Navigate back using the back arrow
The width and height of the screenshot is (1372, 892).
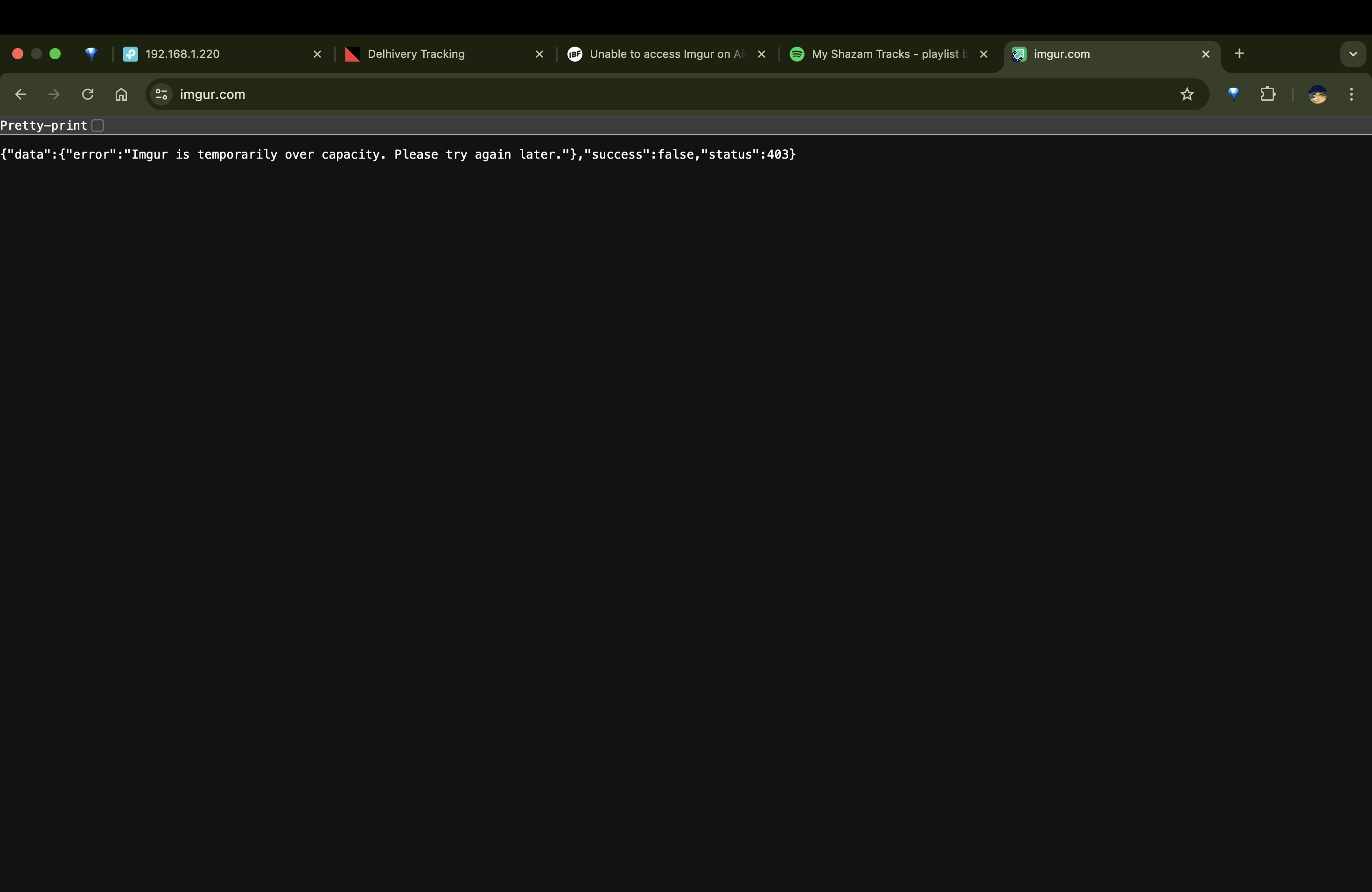pyautogui.click(x=21, y=94)
